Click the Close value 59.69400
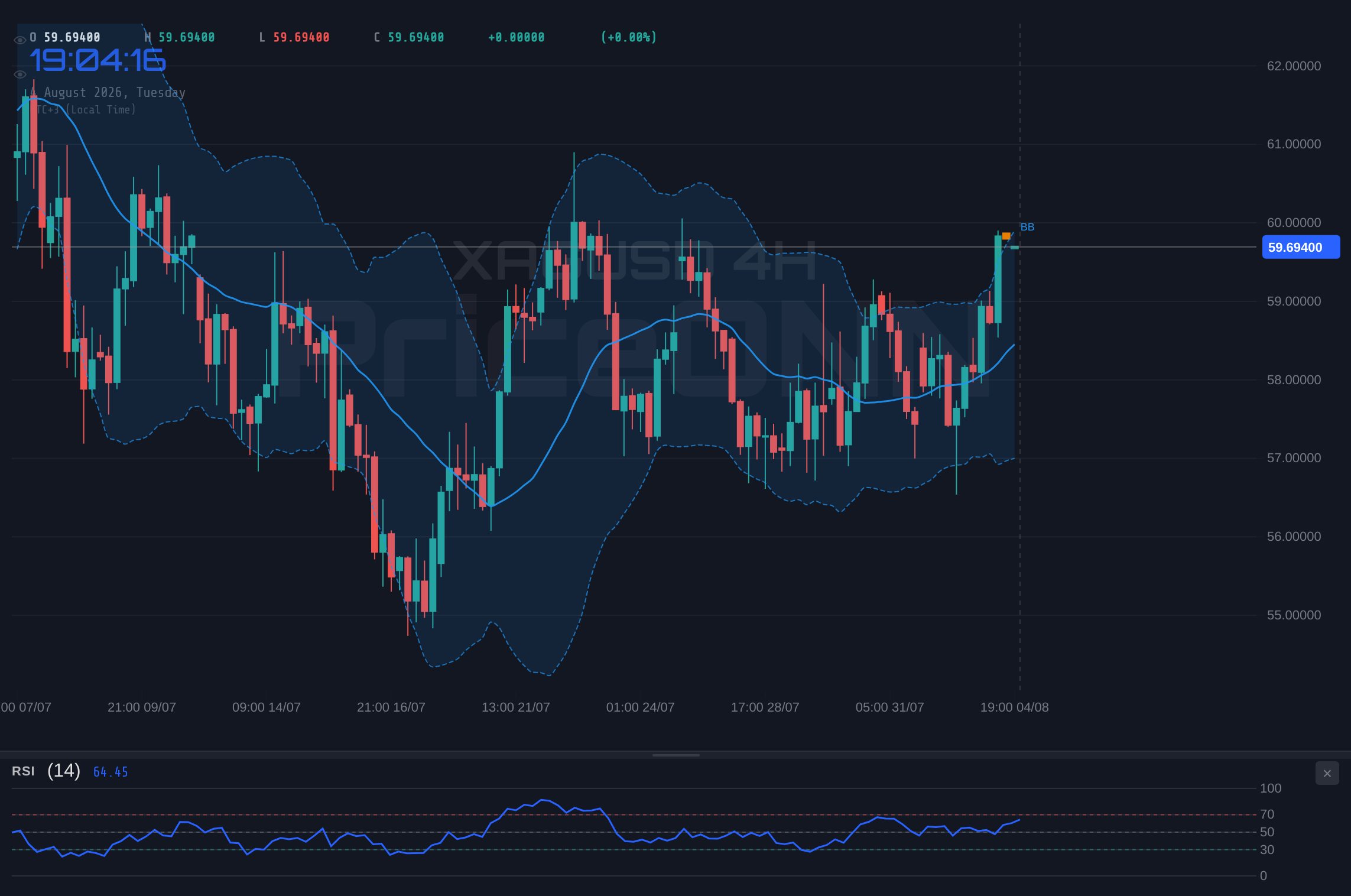 pos(416,37)
